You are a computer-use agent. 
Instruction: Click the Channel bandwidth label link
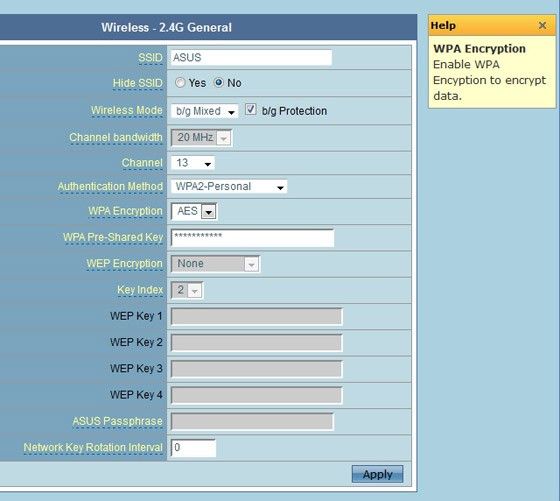116,137
